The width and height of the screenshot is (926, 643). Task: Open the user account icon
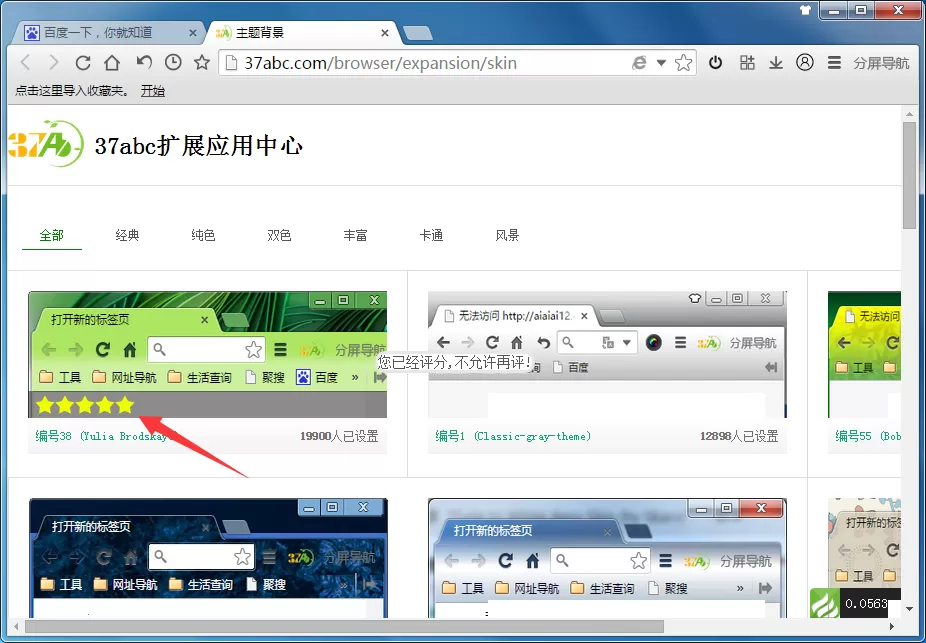(x=805, y=62)
